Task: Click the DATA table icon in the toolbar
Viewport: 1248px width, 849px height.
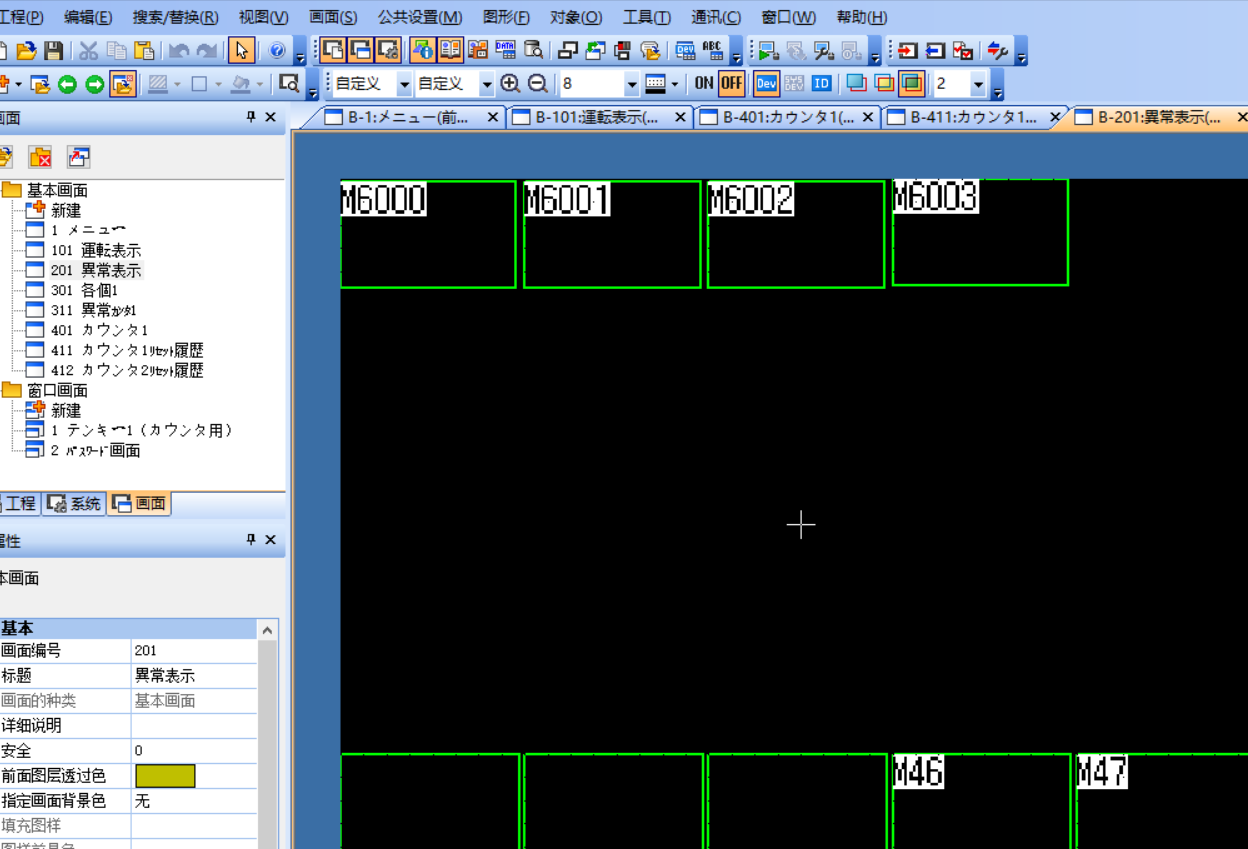Action: [x=505, y=50]
